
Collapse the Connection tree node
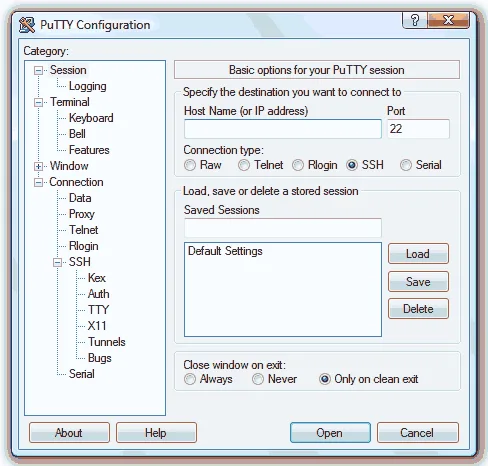39,182
